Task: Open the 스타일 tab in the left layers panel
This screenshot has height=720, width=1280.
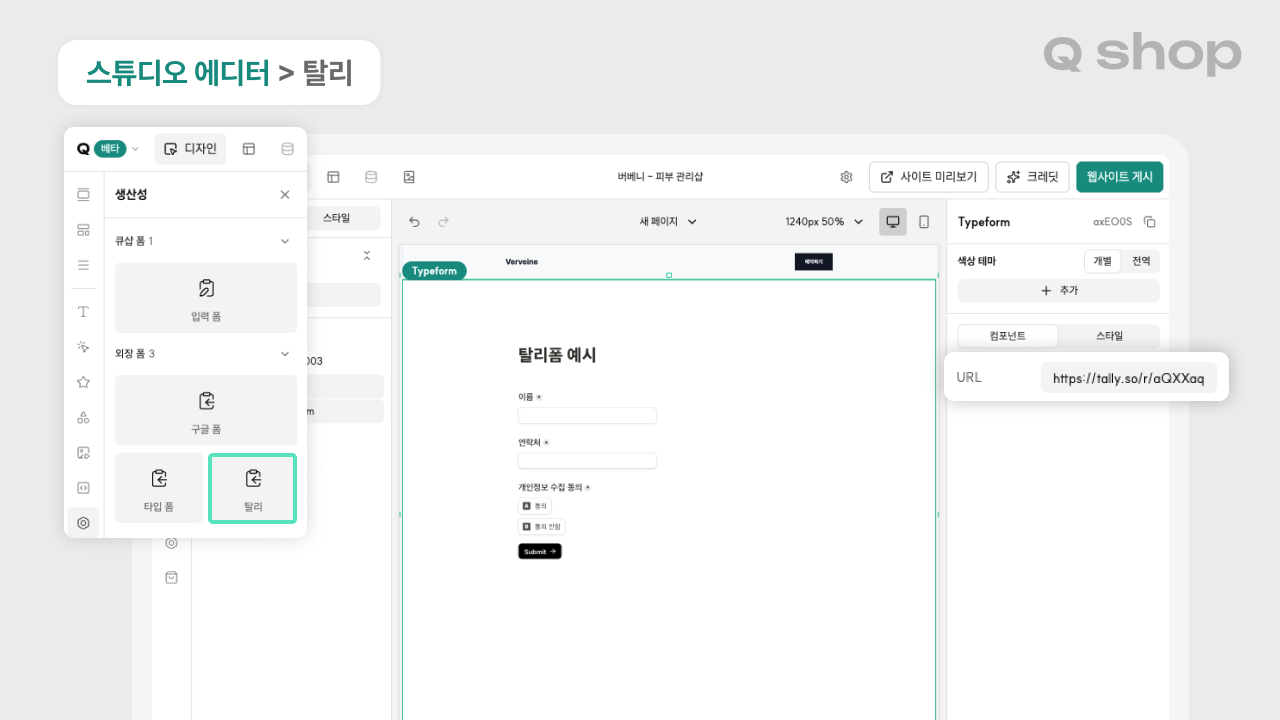Action: pyautogui.click(x=336, y=217)
